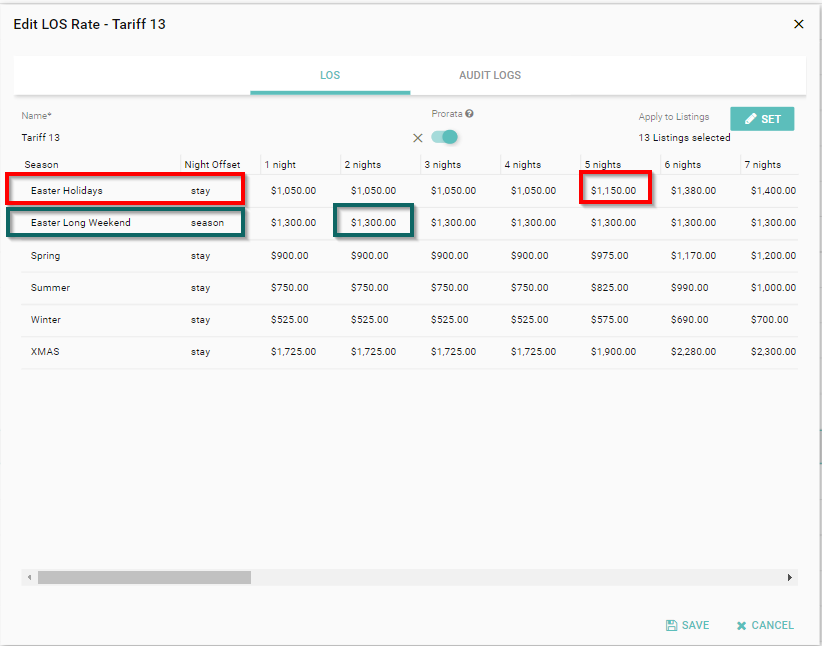Open Night Offset for Winter season
822x646 pixels.
[x=201, y=320]
